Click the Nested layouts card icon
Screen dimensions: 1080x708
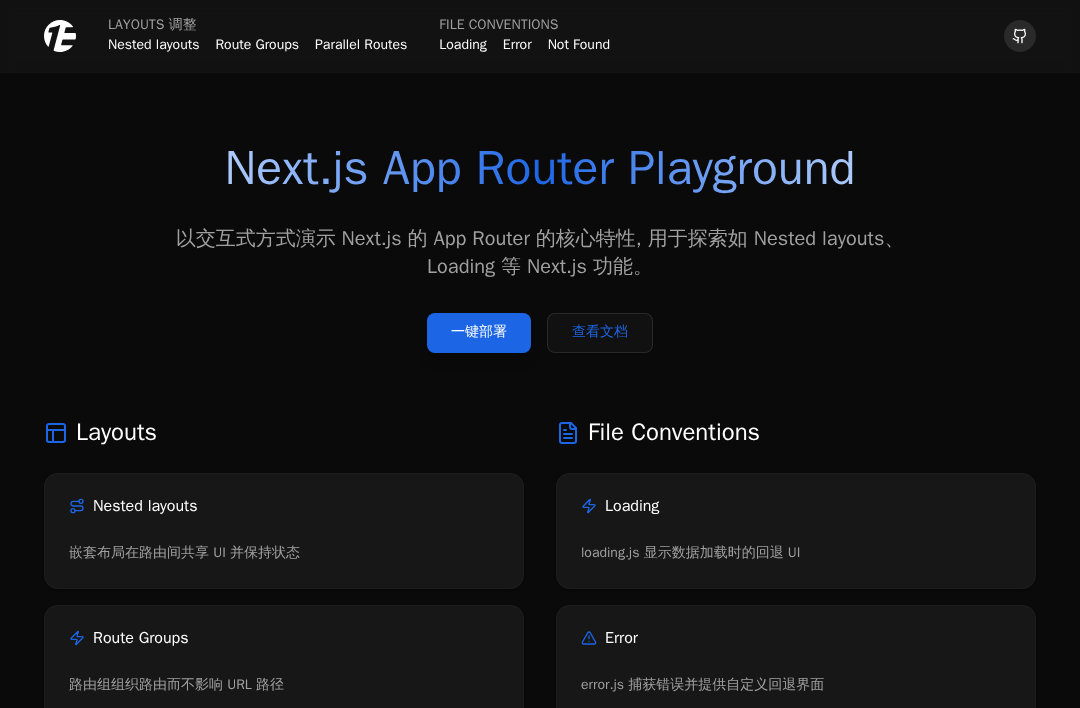(77, 506)
